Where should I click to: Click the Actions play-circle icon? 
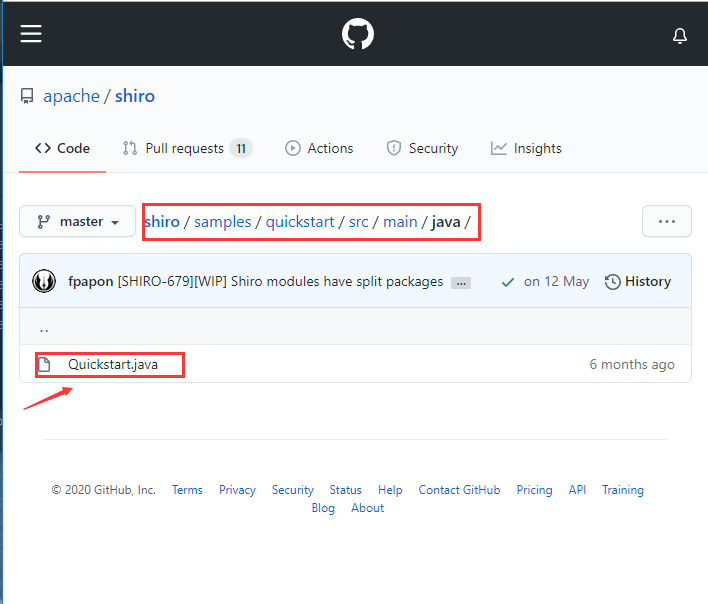click(293, 148)
